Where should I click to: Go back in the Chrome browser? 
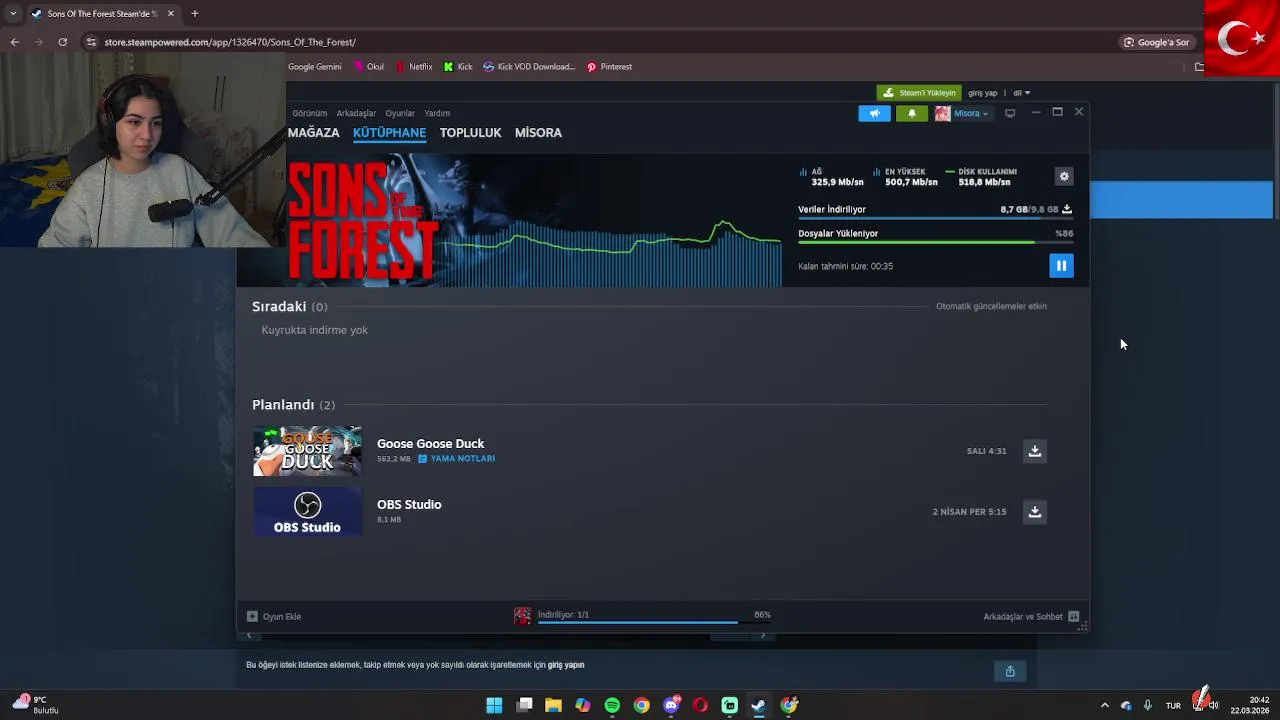(15, 42)
